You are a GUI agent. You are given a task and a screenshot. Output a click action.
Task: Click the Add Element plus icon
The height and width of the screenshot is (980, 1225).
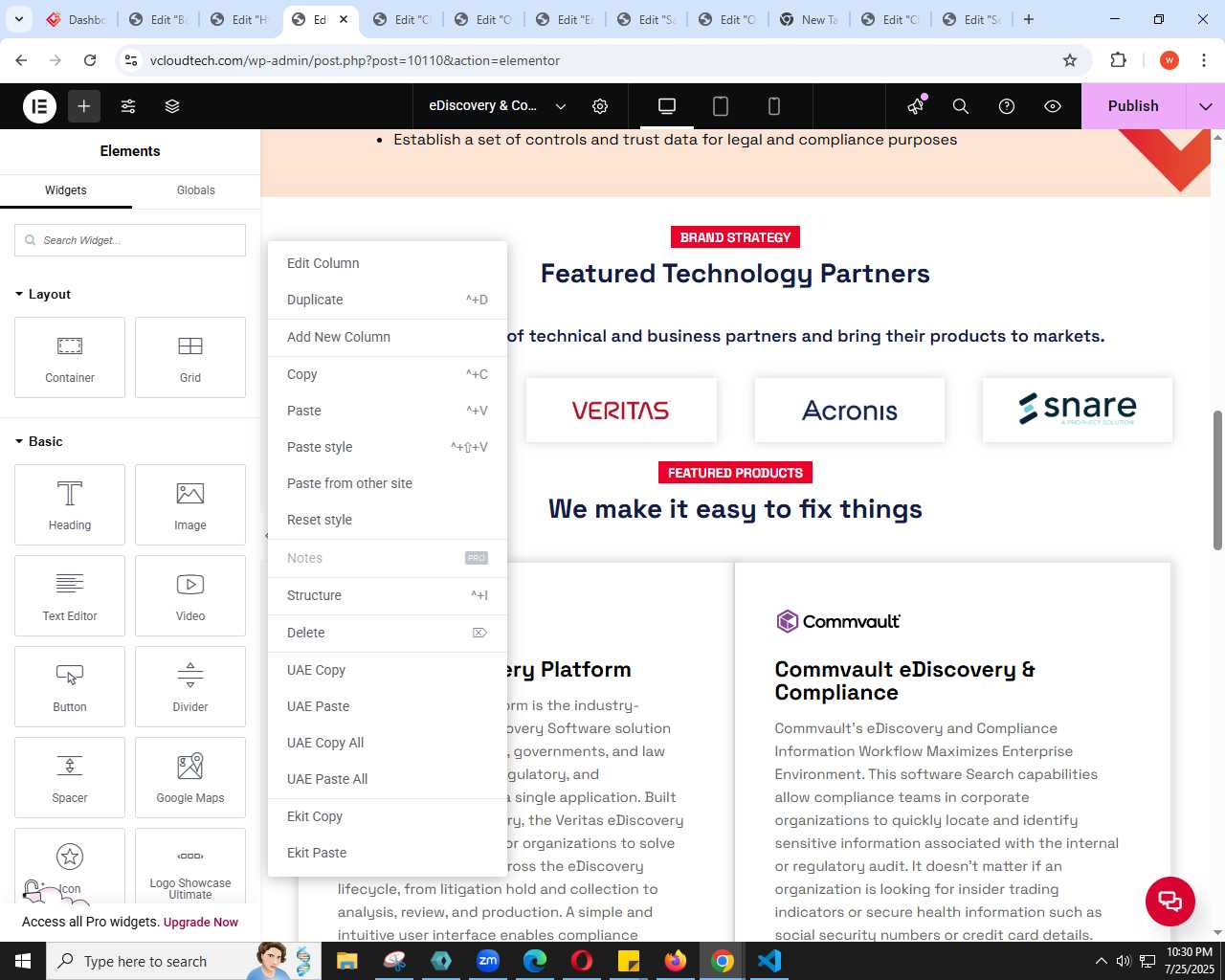pyautogui.click(x=84, y=106)
